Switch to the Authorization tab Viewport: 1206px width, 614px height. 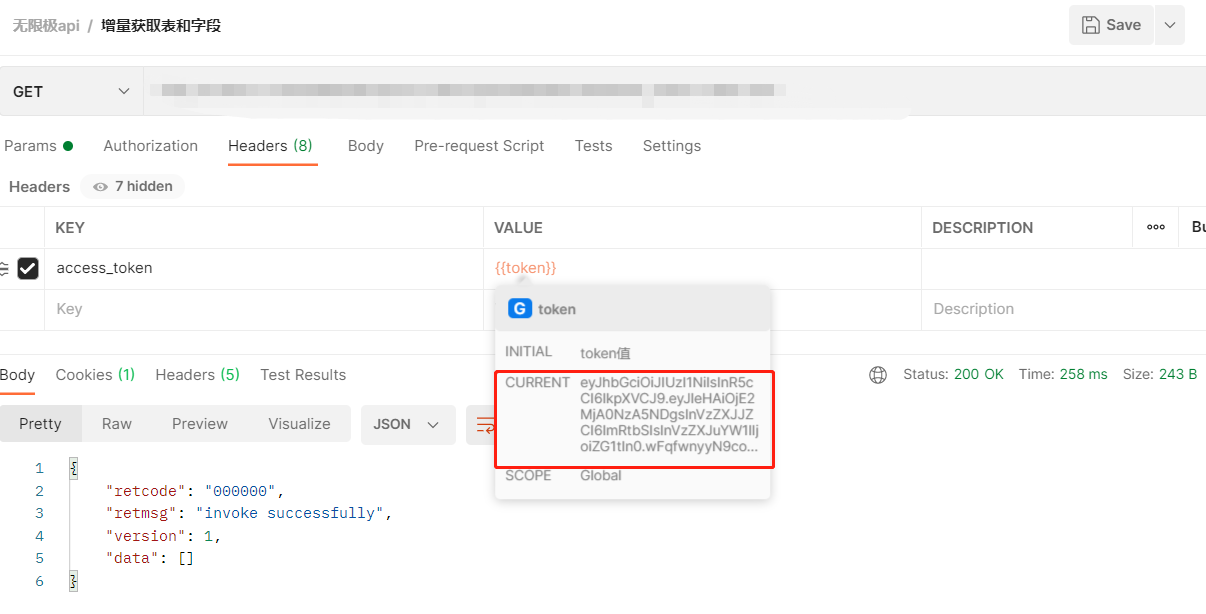(x=150, y=146)
